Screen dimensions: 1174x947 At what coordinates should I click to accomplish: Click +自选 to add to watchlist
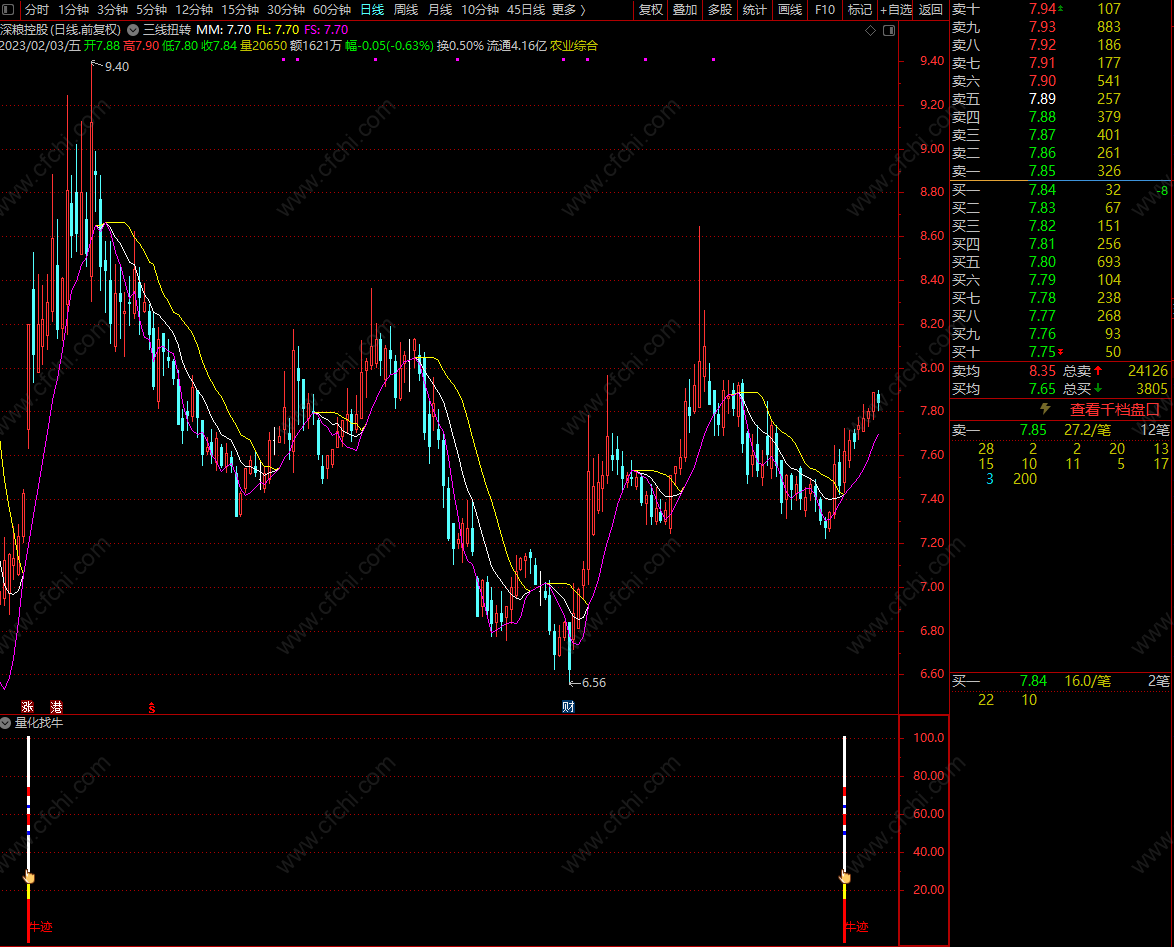pos(895,10)
